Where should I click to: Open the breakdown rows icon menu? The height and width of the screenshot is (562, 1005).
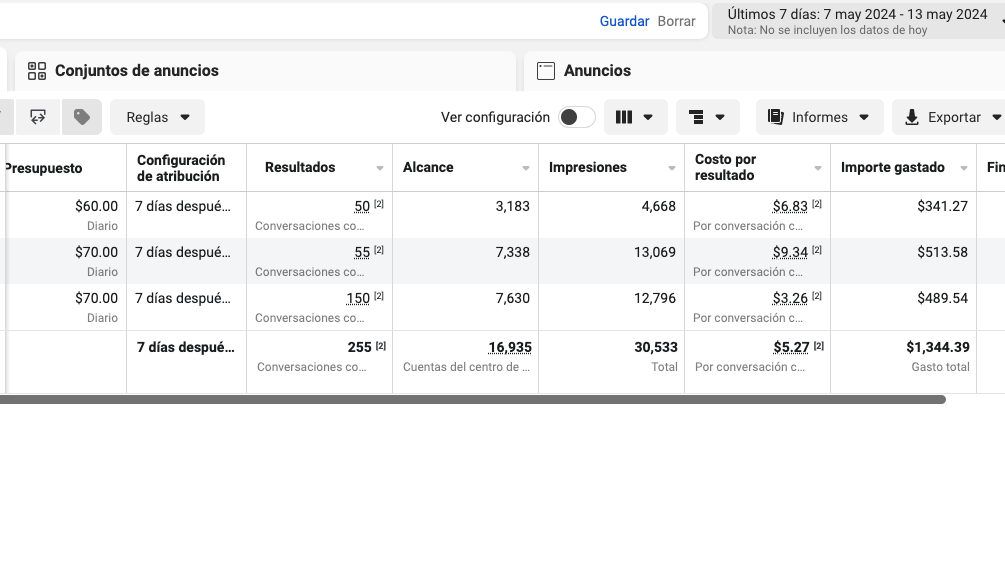[x=707, y=117]
